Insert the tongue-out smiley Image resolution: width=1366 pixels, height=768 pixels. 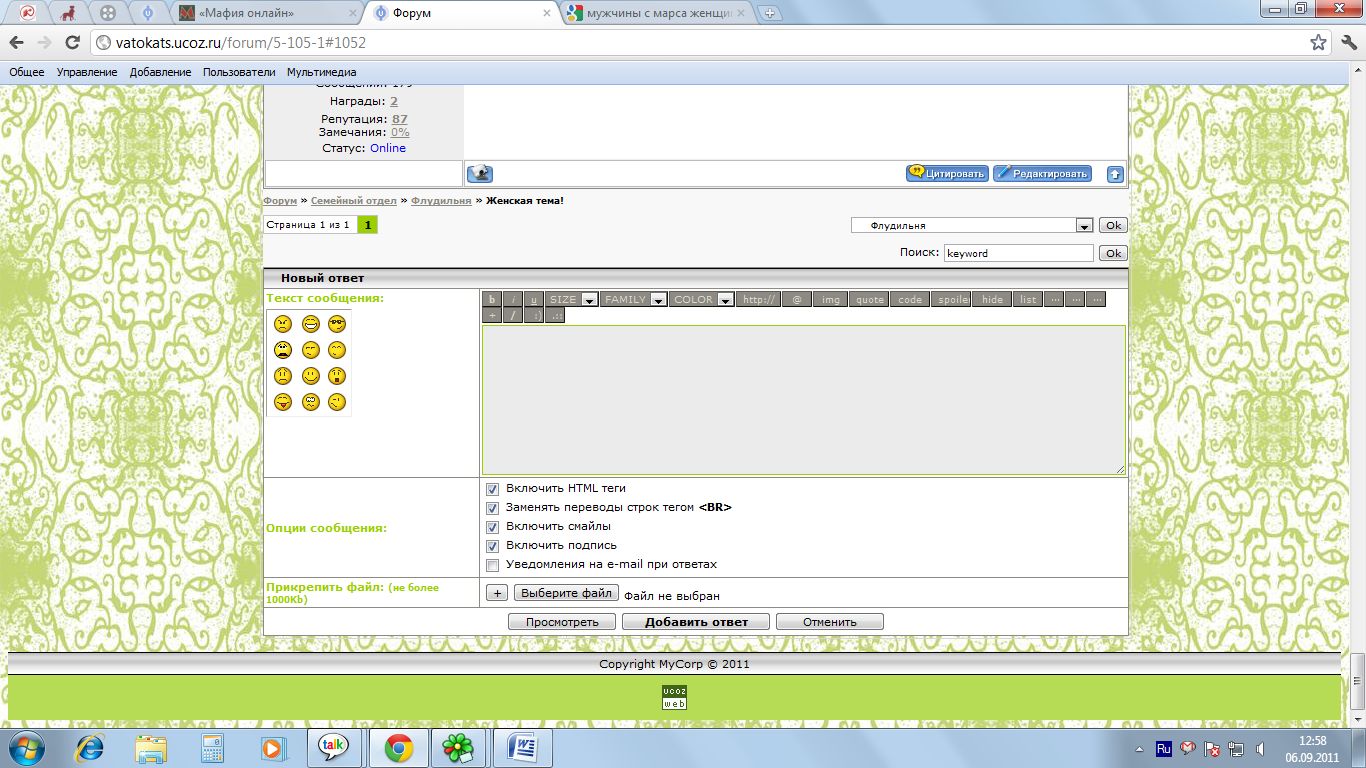[x=283, y=402]
